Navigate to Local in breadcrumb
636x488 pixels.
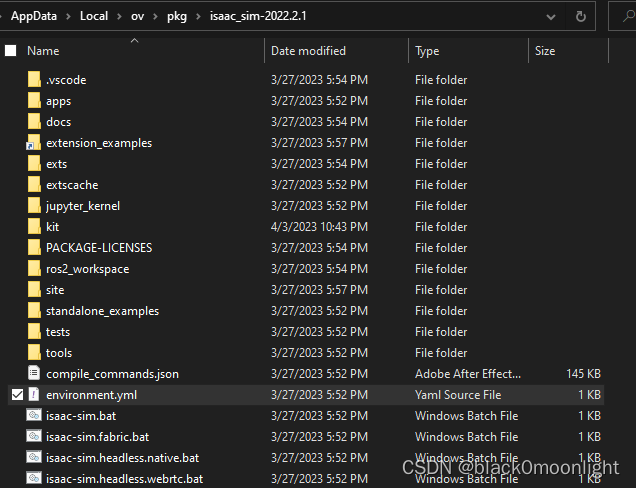tap(94, 16)
